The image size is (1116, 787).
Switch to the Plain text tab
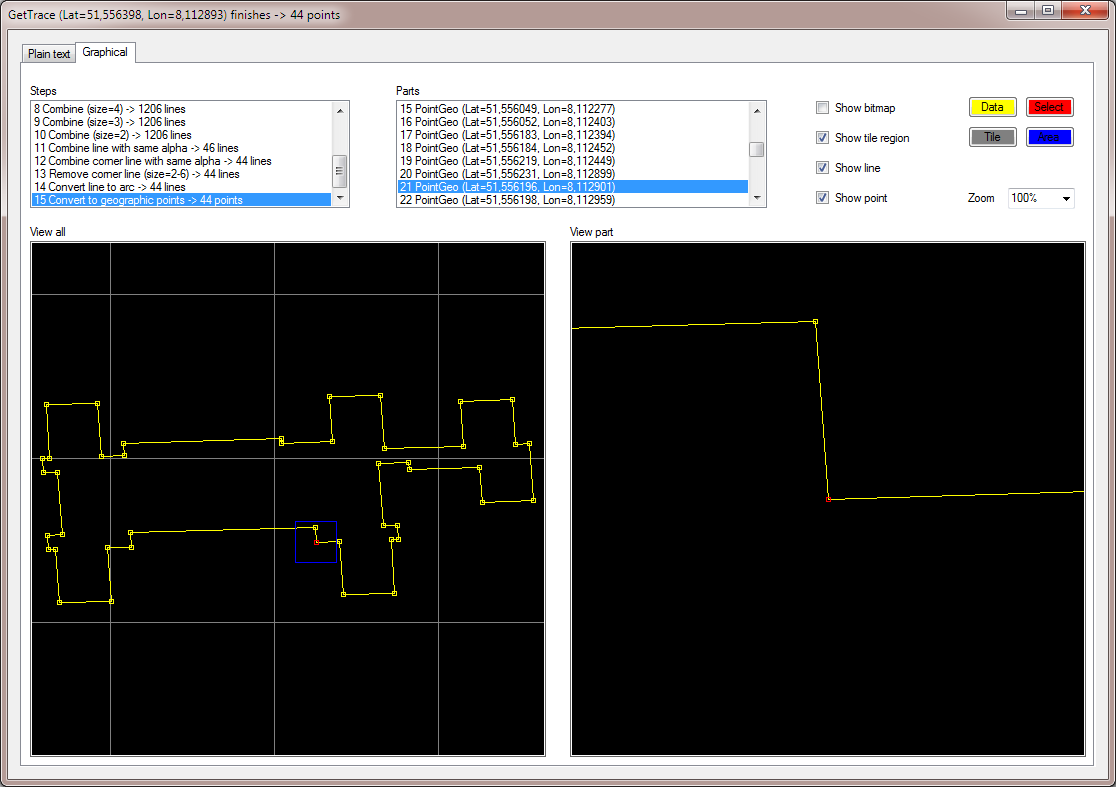48,52
